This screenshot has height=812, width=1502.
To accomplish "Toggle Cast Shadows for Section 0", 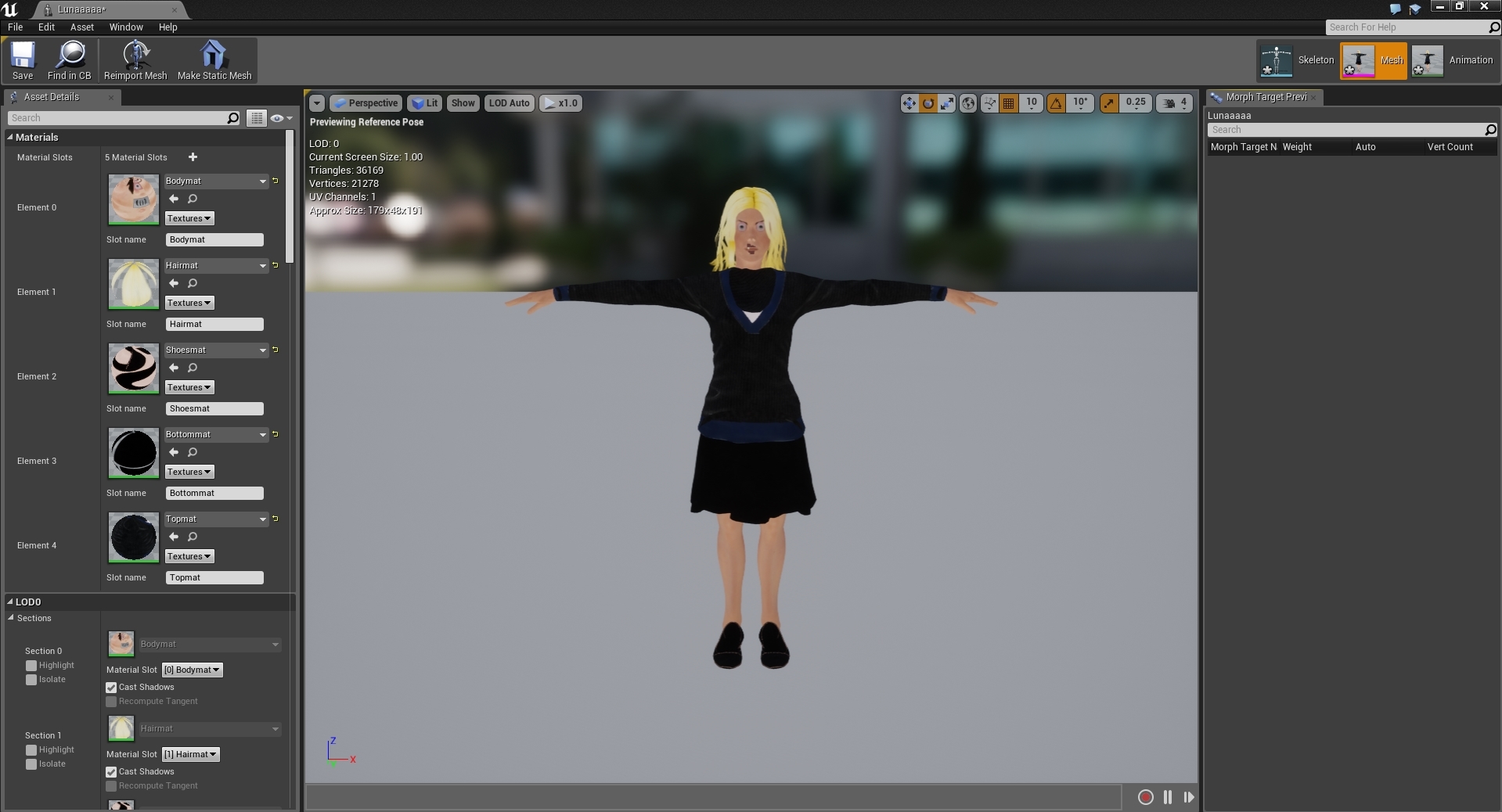I will [x=111, y=688].
